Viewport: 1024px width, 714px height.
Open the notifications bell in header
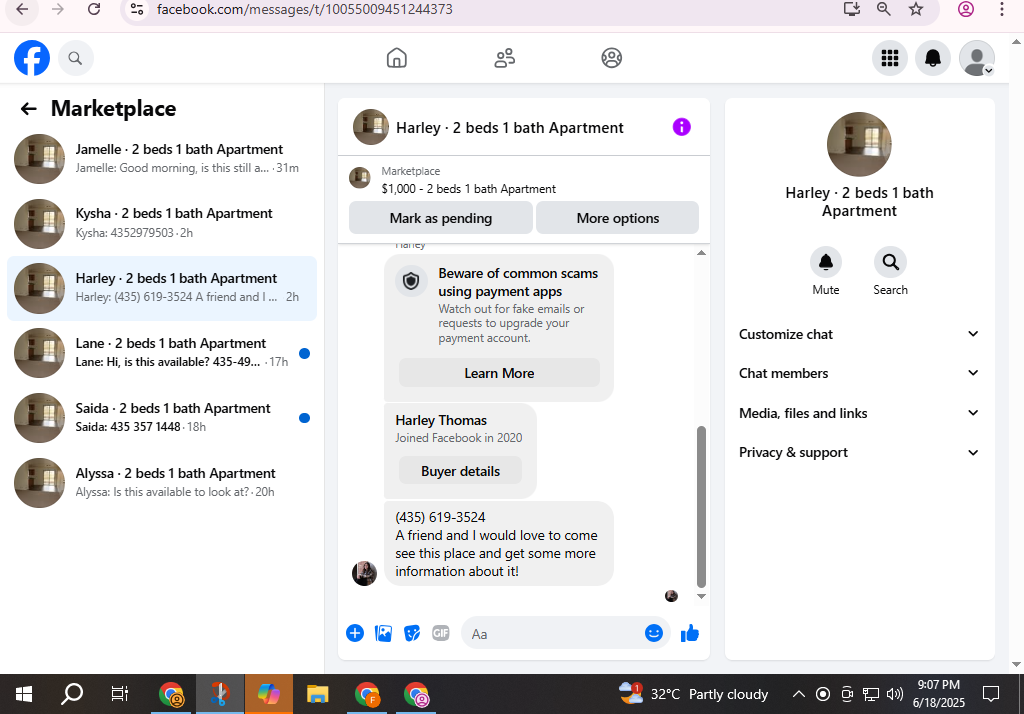[x=933, y=58]
